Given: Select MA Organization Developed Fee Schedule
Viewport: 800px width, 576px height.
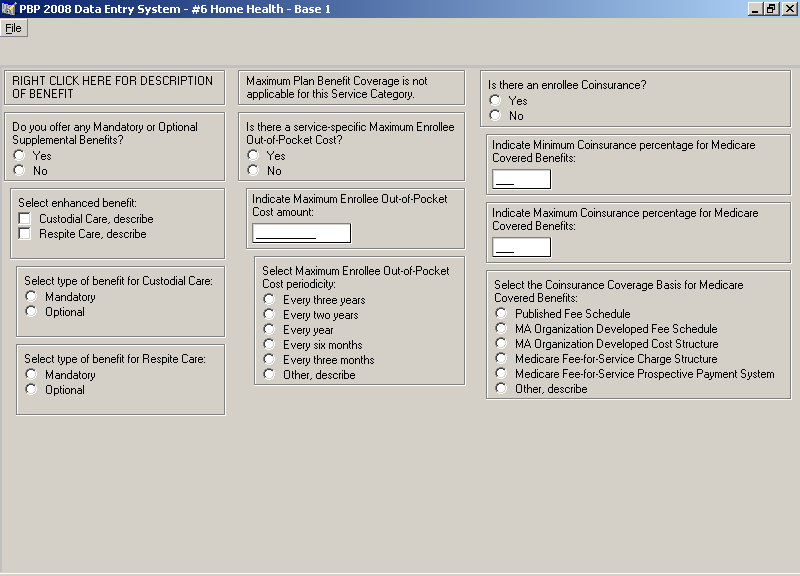Looking at the screenshot, I should (x=502, y=329).
